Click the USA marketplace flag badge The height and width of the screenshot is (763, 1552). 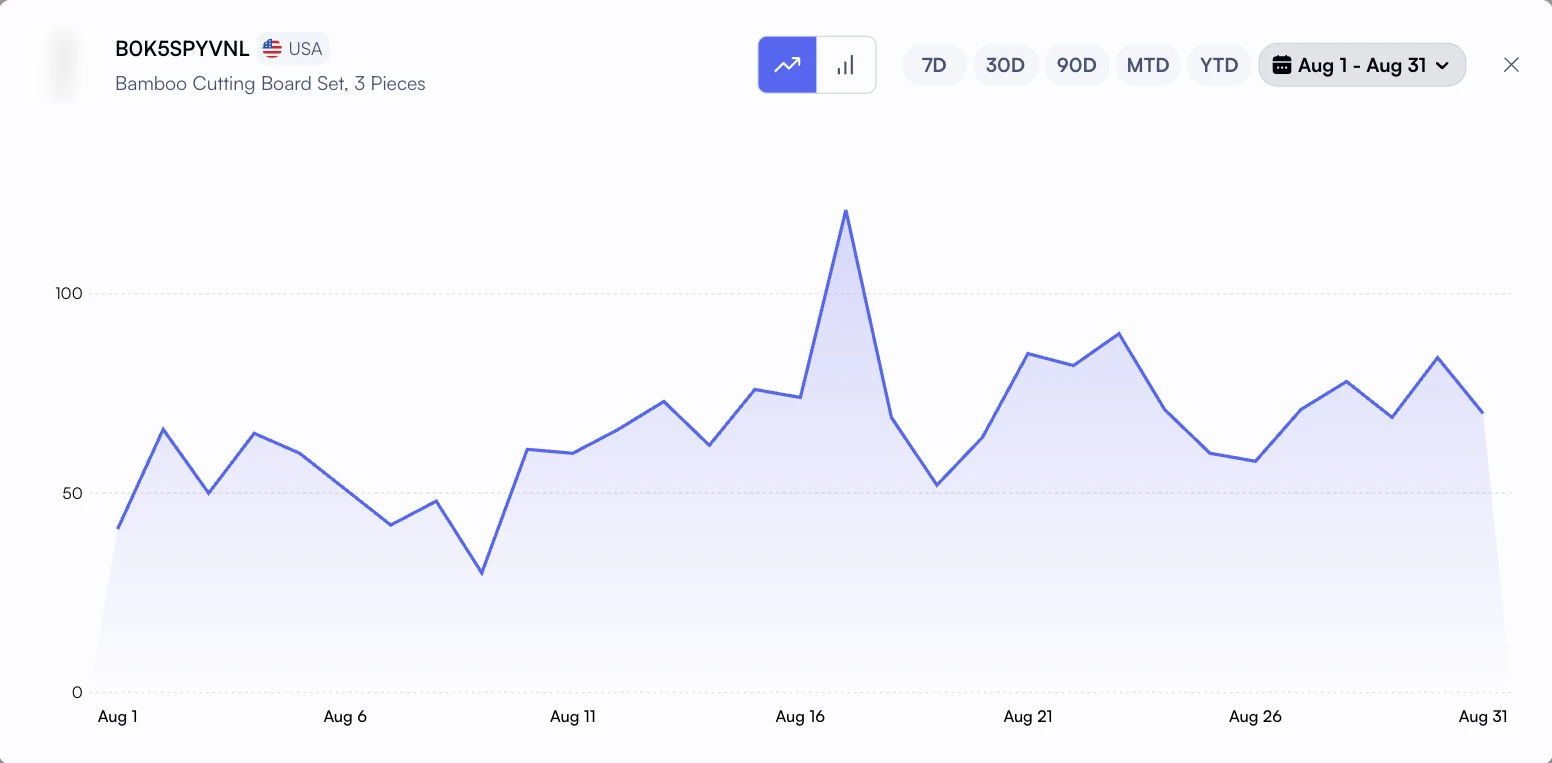coord(293,48)
